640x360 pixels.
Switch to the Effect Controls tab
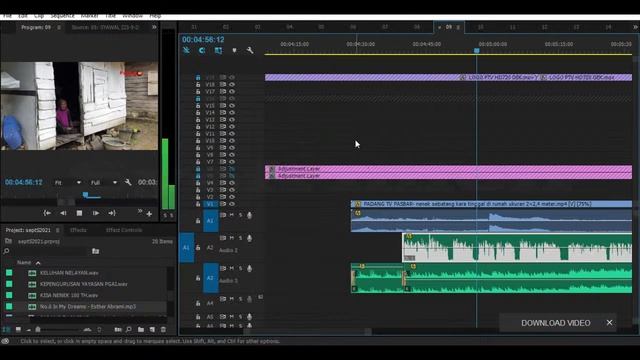(x=124, y=230)
